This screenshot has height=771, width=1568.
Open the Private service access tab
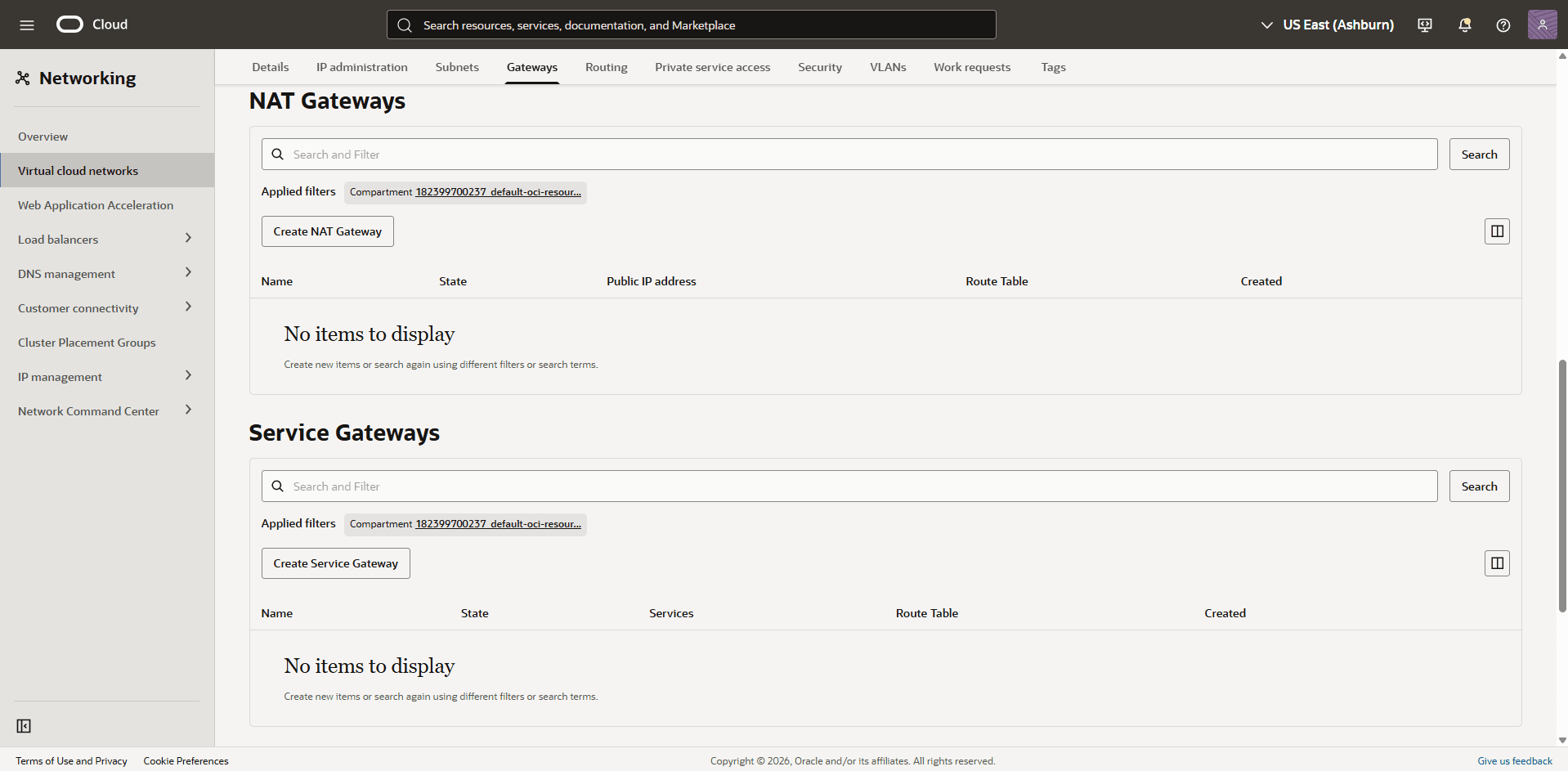click(713, 67)
